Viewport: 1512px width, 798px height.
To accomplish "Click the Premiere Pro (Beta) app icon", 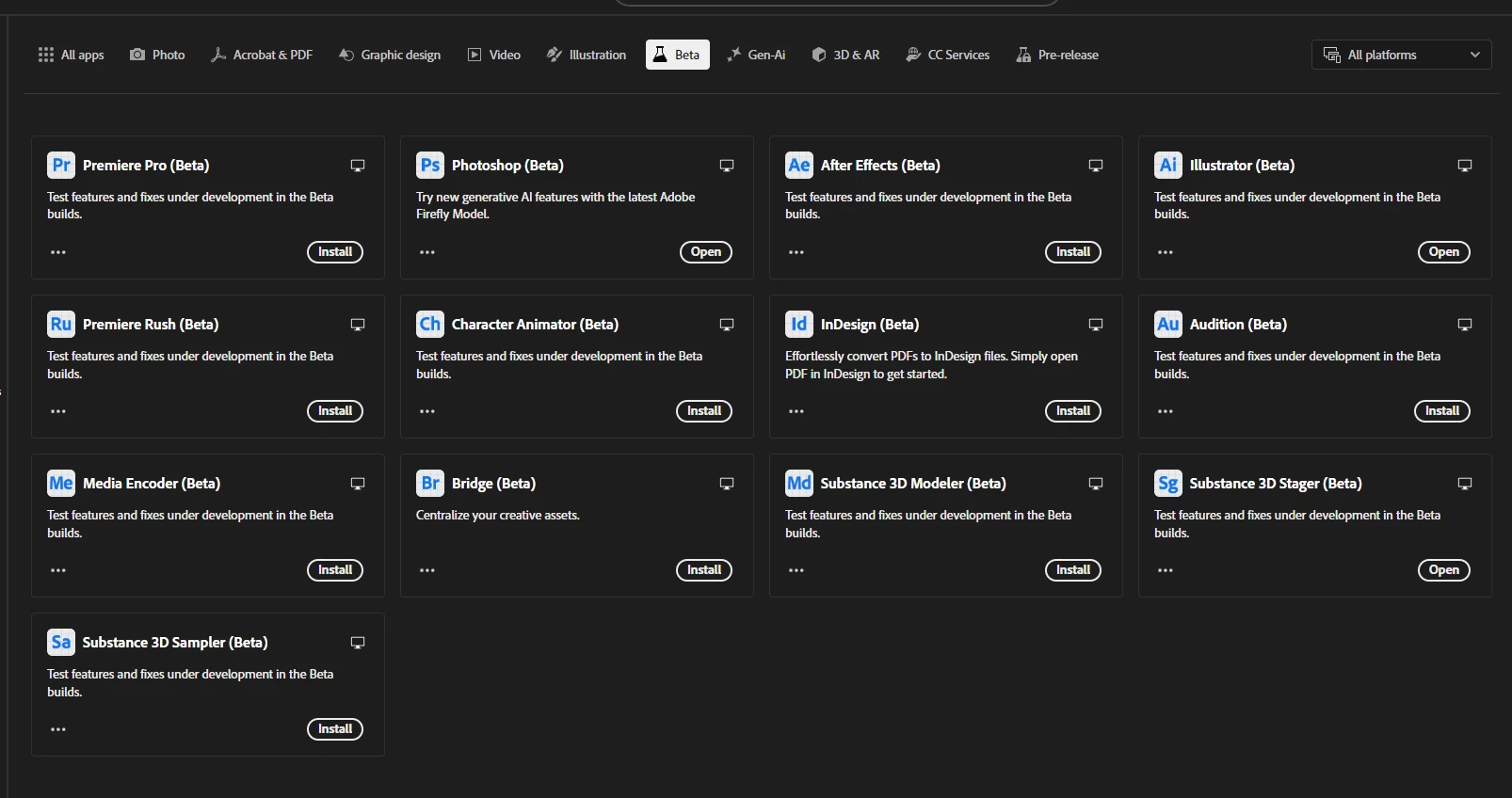I will tap(61, 165).
